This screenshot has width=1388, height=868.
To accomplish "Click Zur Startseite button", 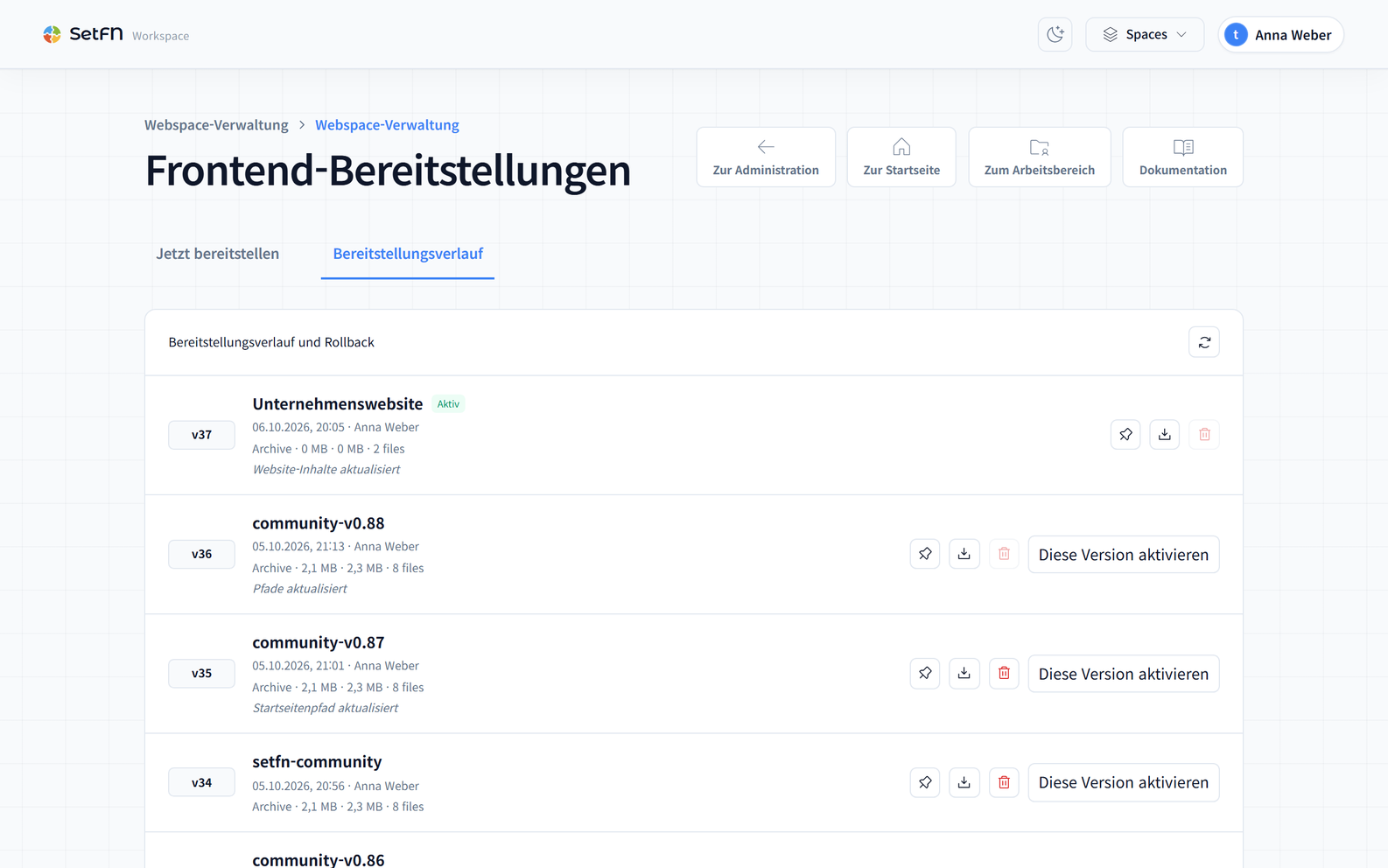I will pos(901,157).
